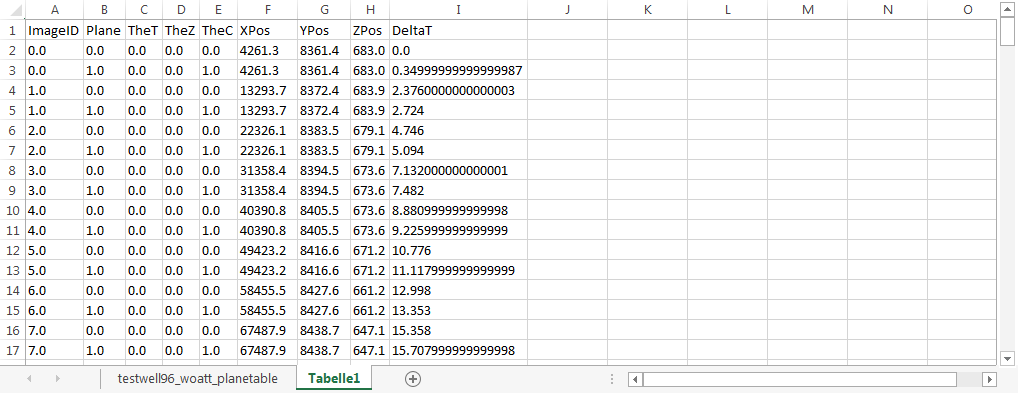The width and height of the screenshot is (1018, 393).
Task: Select cell with value 9.225999999999999
Action: [458, 231]
